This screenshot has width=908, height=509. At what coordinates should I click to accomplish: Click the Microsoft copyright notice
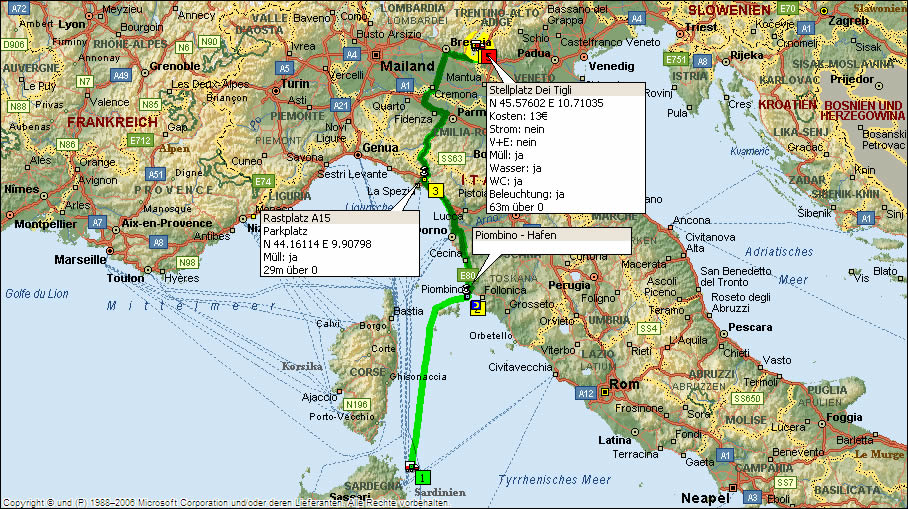pos(225,503)
